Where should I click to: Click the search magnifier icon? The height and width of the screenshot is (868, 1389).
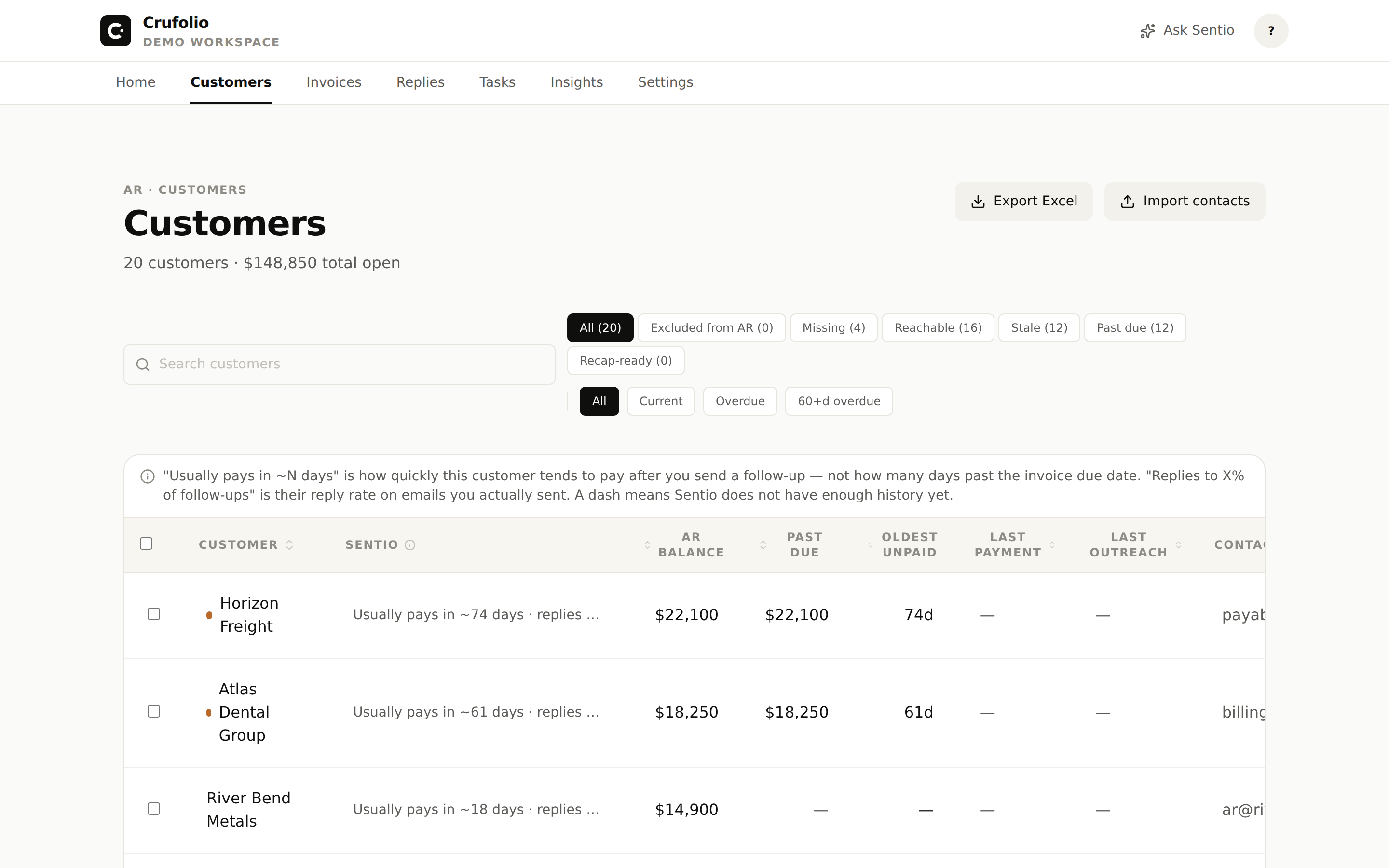click(143, 365)
